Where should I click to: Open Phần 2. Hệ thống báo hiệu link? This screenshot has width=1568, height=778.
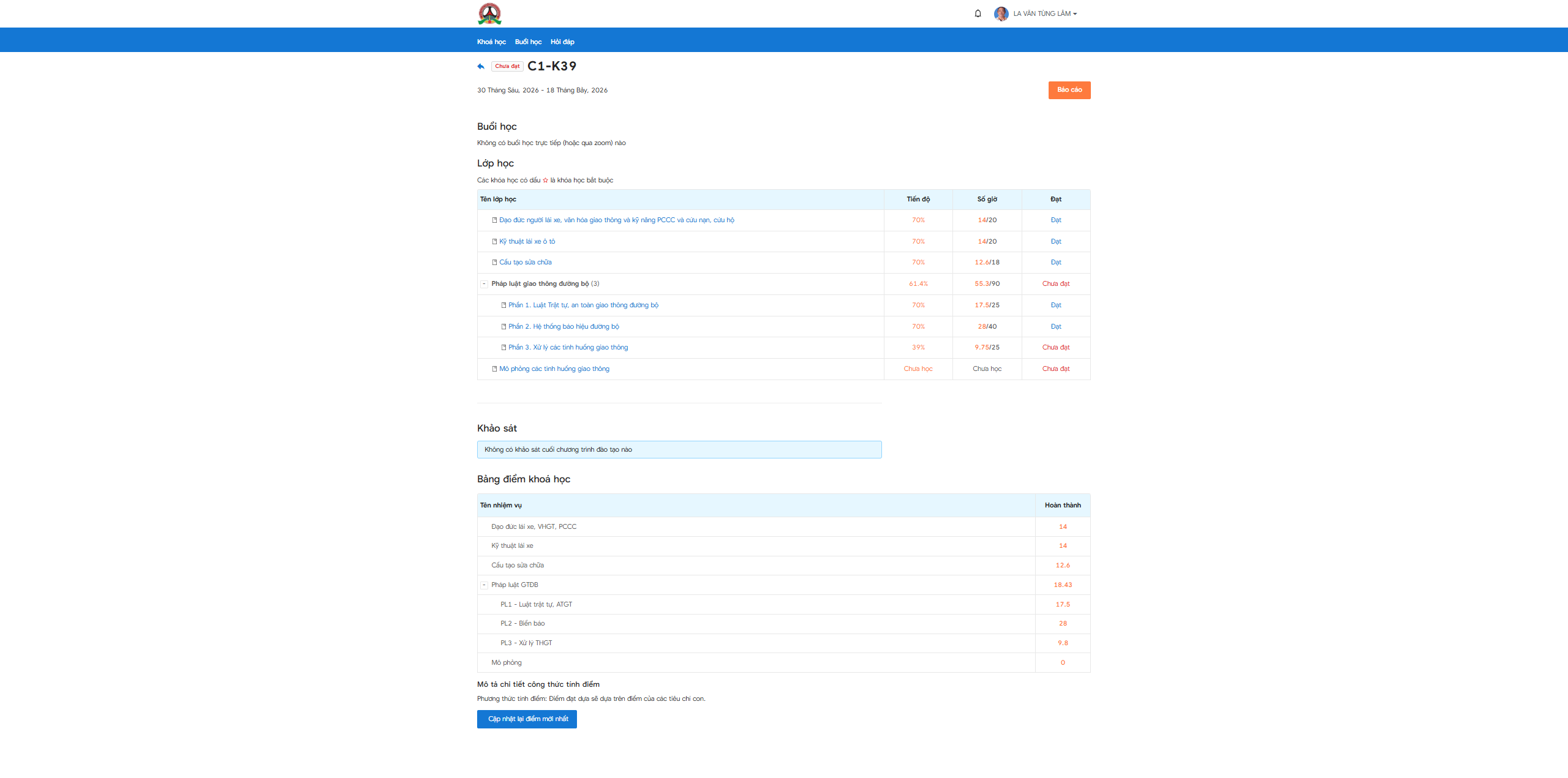click(563, 327)
